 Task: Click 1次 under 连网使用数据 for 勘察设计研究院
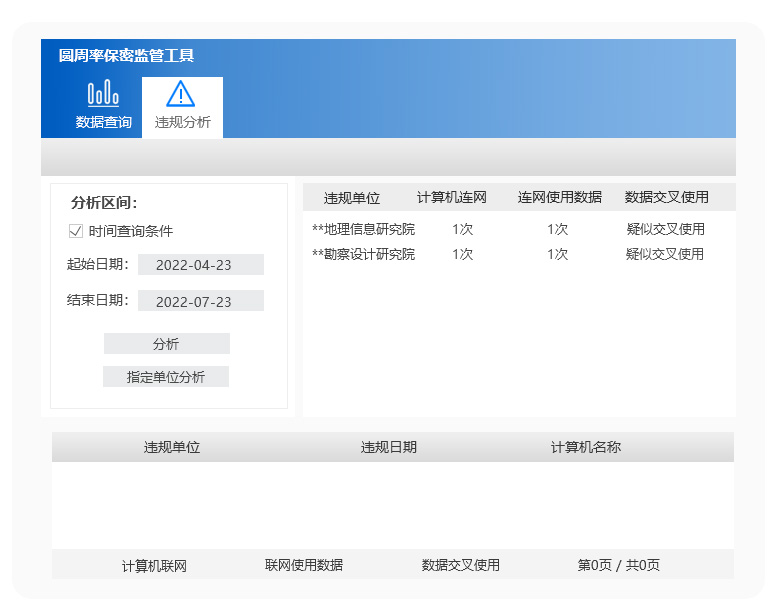[558, 254]
